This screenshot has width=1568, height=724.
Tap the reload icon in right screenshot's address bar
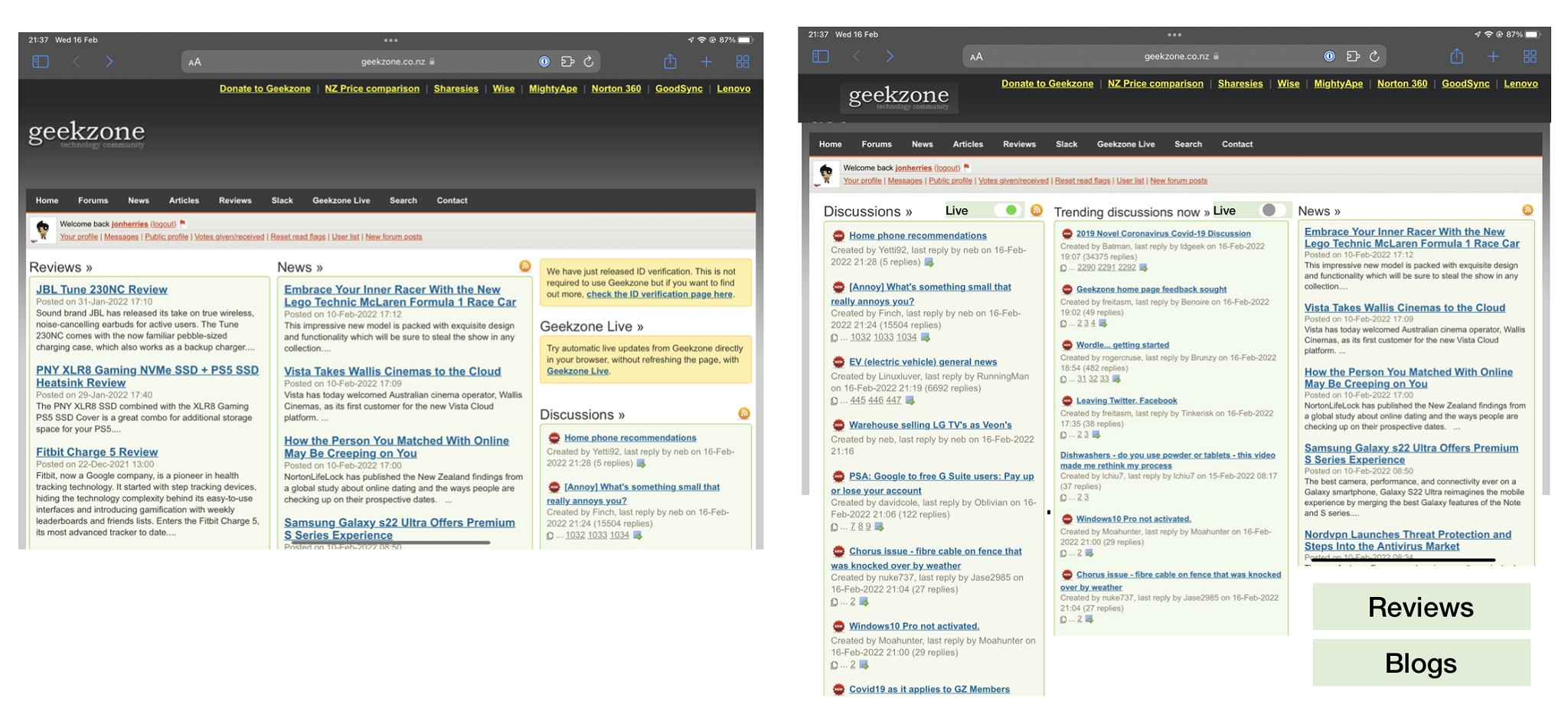click(x=1374, y=56)
